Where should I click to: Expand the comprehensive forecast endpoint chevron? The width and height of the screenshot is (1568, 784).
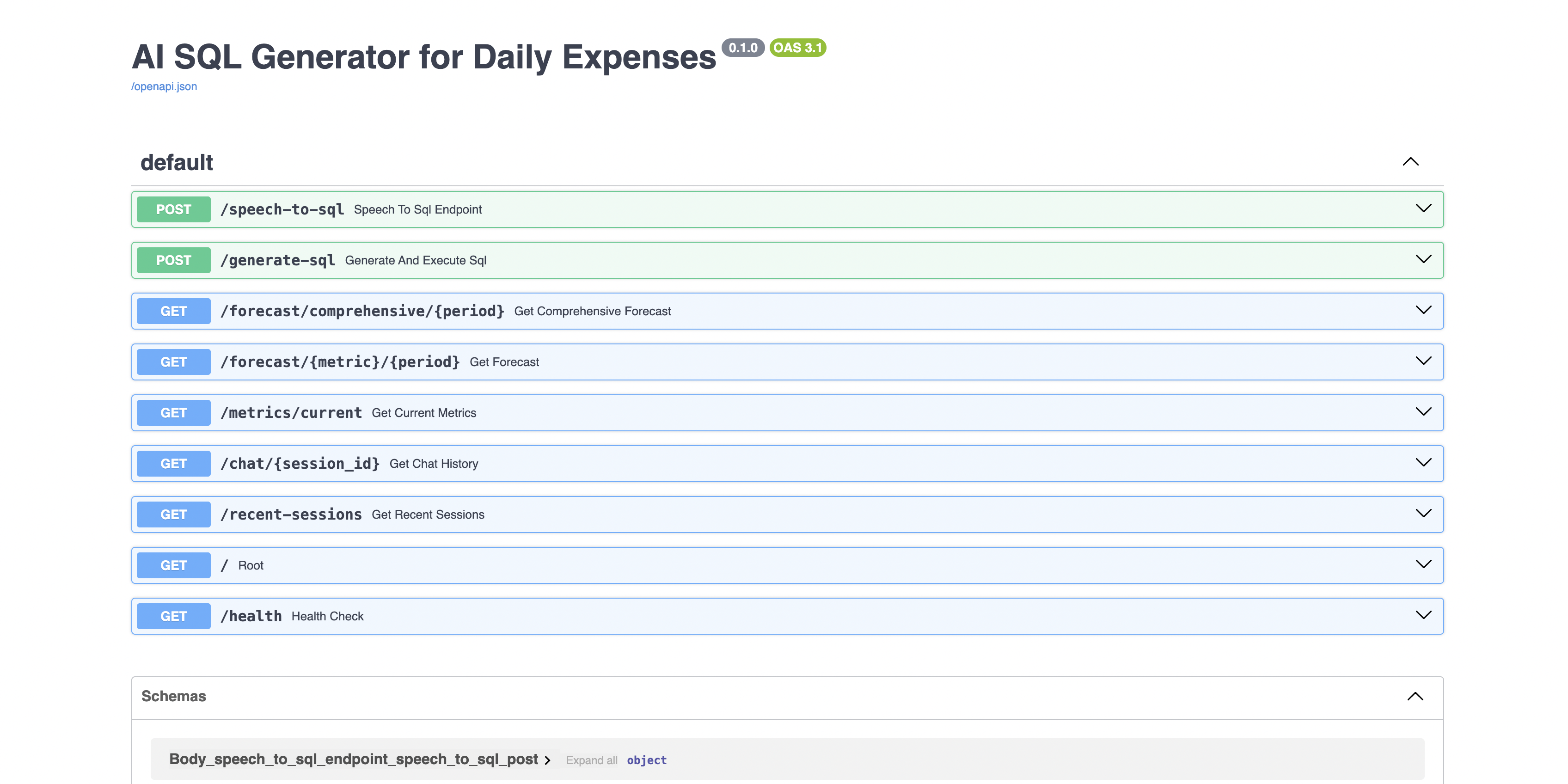pos(1423,311)
